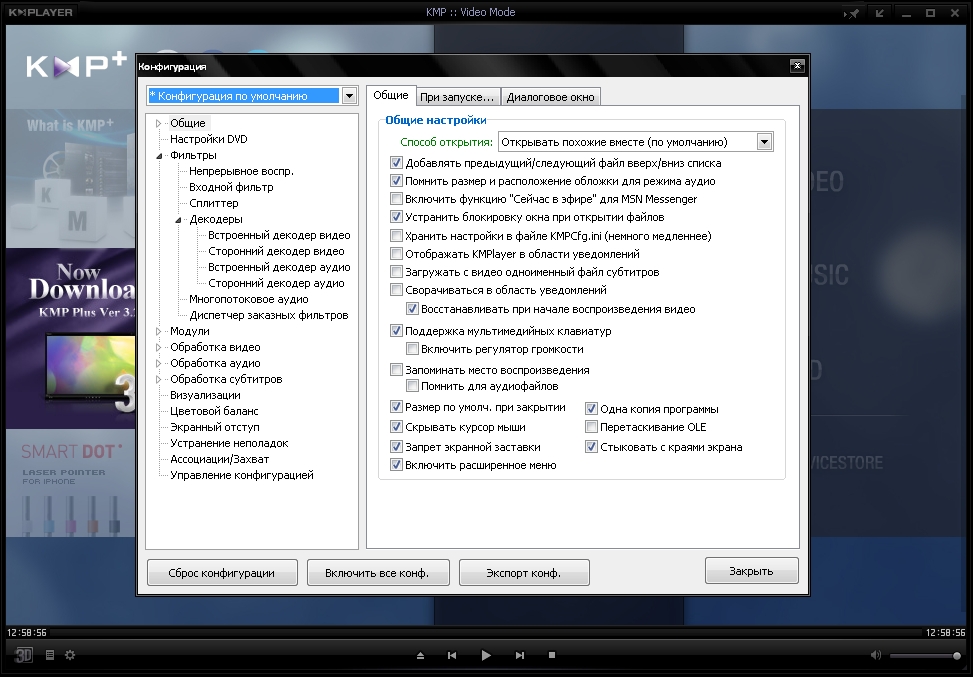Select 'Ассоциации/Захват' tree item
The height and width of the screenshot is (677, 973).
[220, 459]
